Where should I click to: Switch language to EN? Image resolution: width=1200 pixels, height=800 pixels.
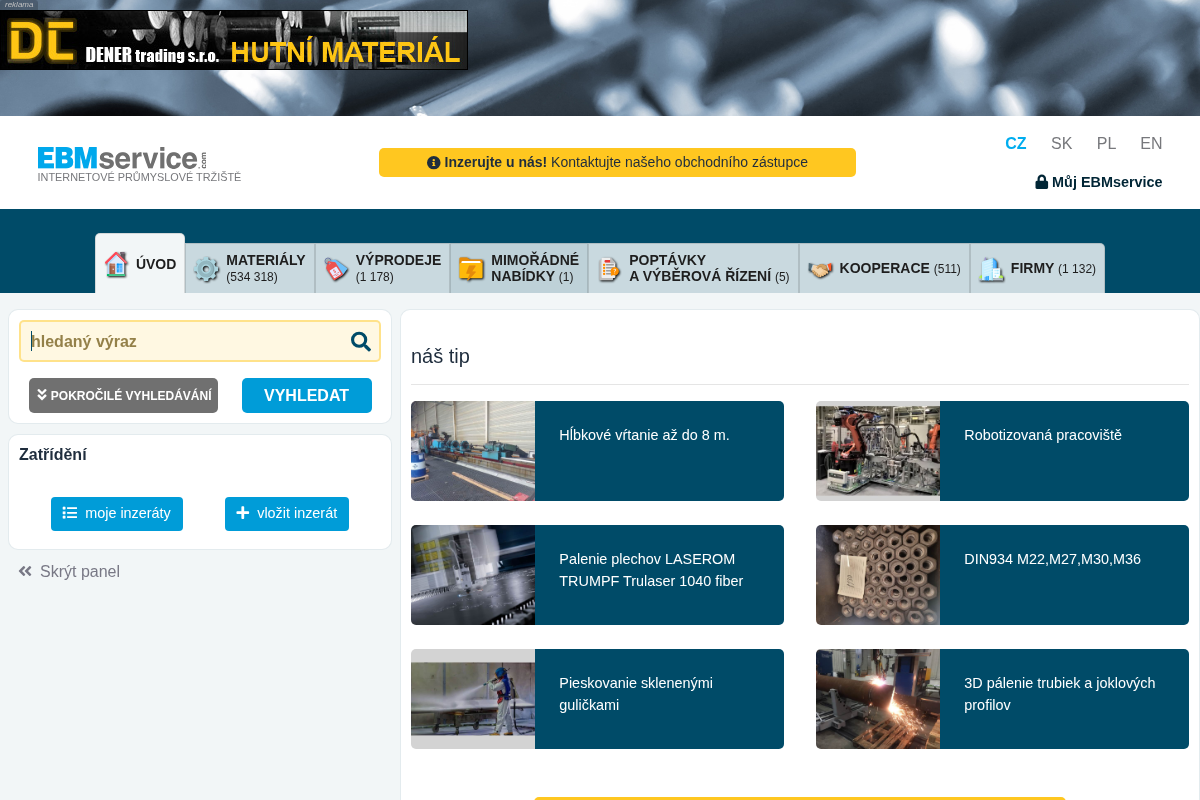click(x=1151, y=143)
